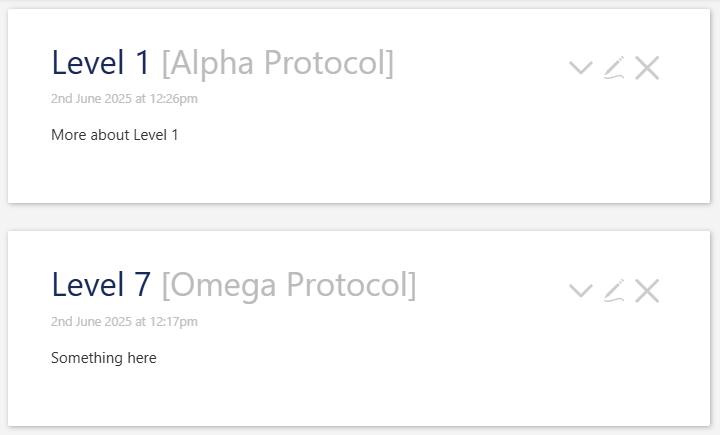Select the text Something here

click(104, 358)
